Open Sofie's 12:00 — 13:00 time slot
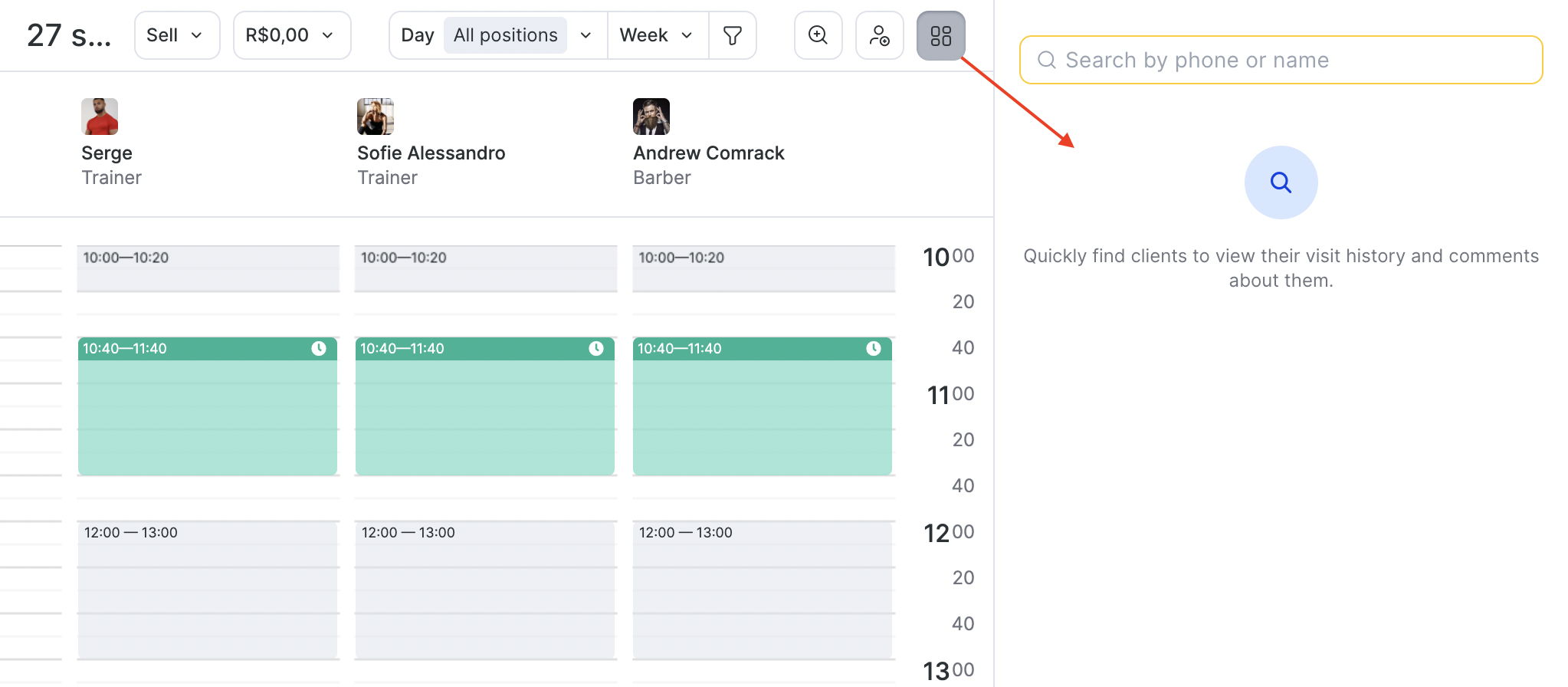Screen dimensions: 1568x687 click(485, 590)
